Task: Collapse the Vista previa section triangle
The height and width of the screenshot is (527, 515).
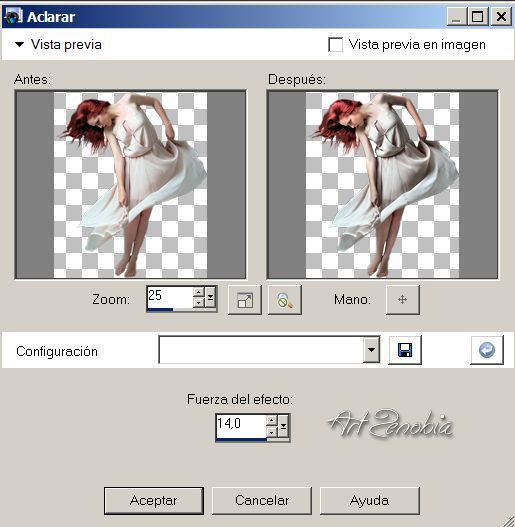Action: coord(19,44)
